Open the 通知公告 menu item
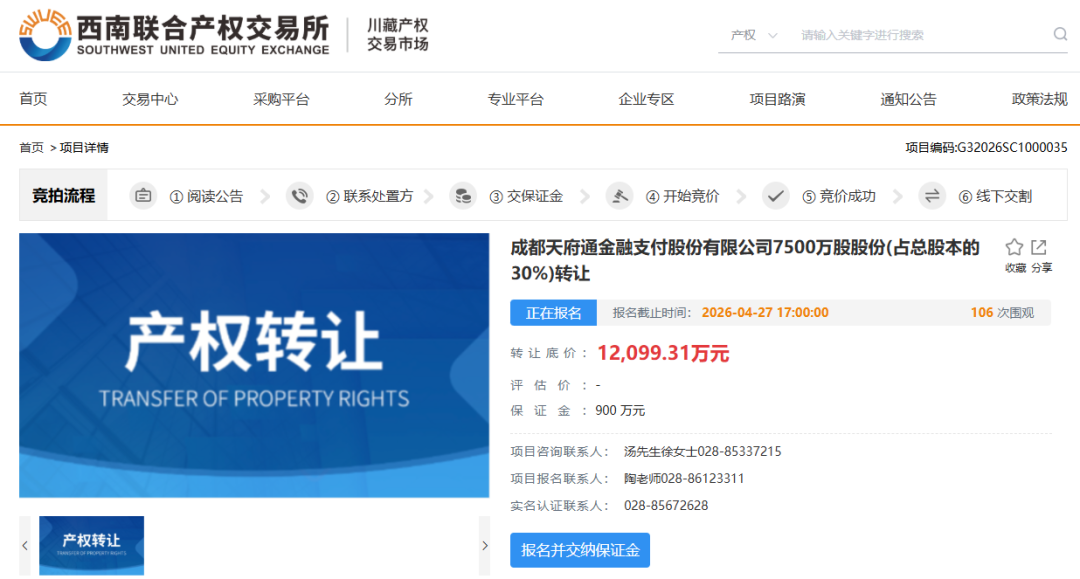1080x579 pixels. click(x=908, y=99)
